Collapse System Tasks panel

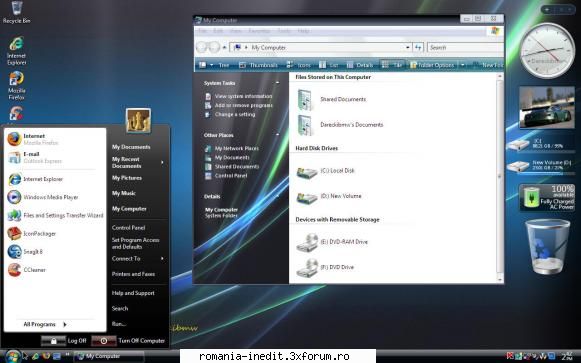(278, 83)
